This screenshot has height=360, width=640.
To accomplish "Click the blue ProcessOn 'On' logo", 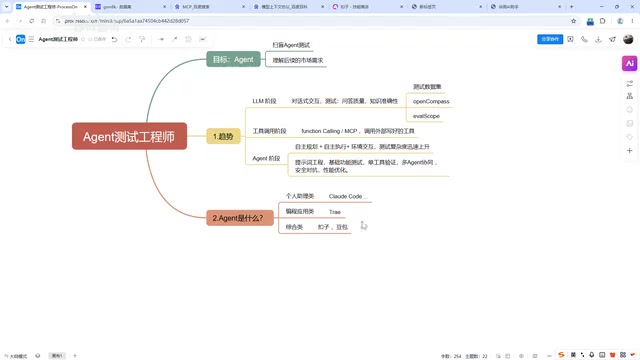I will pos(20,39).
